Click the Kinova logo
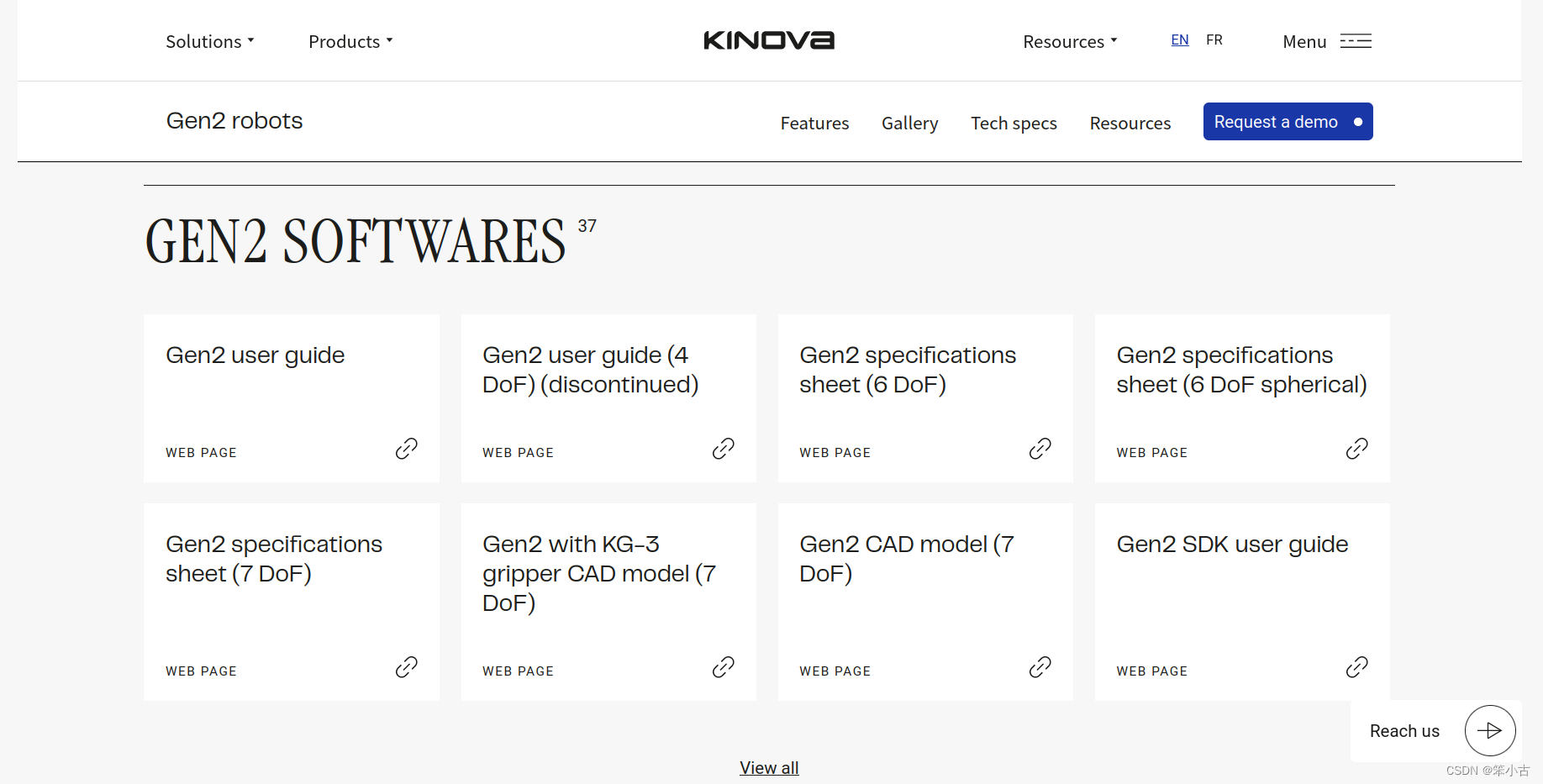 point(769,40)
